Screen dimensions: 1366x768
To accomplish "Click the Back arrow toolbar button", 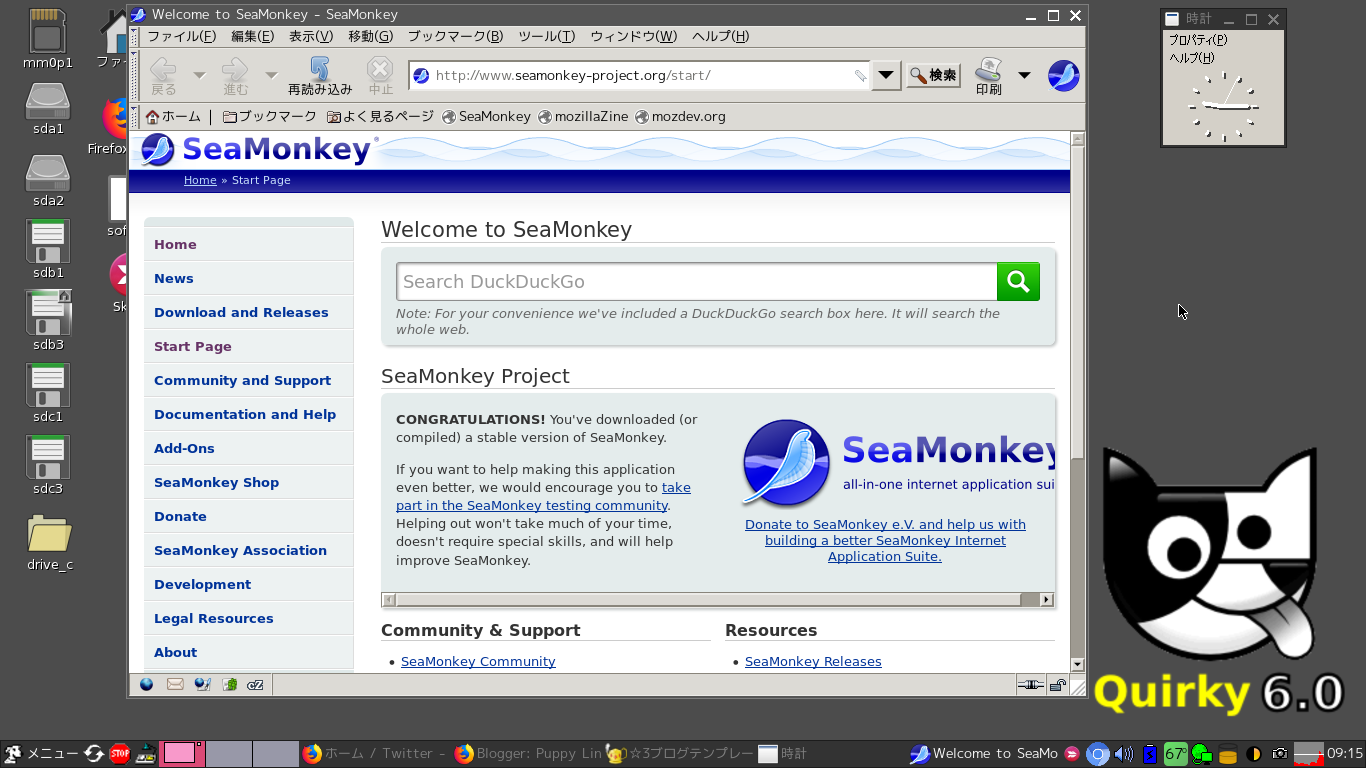I will (164, 75).
